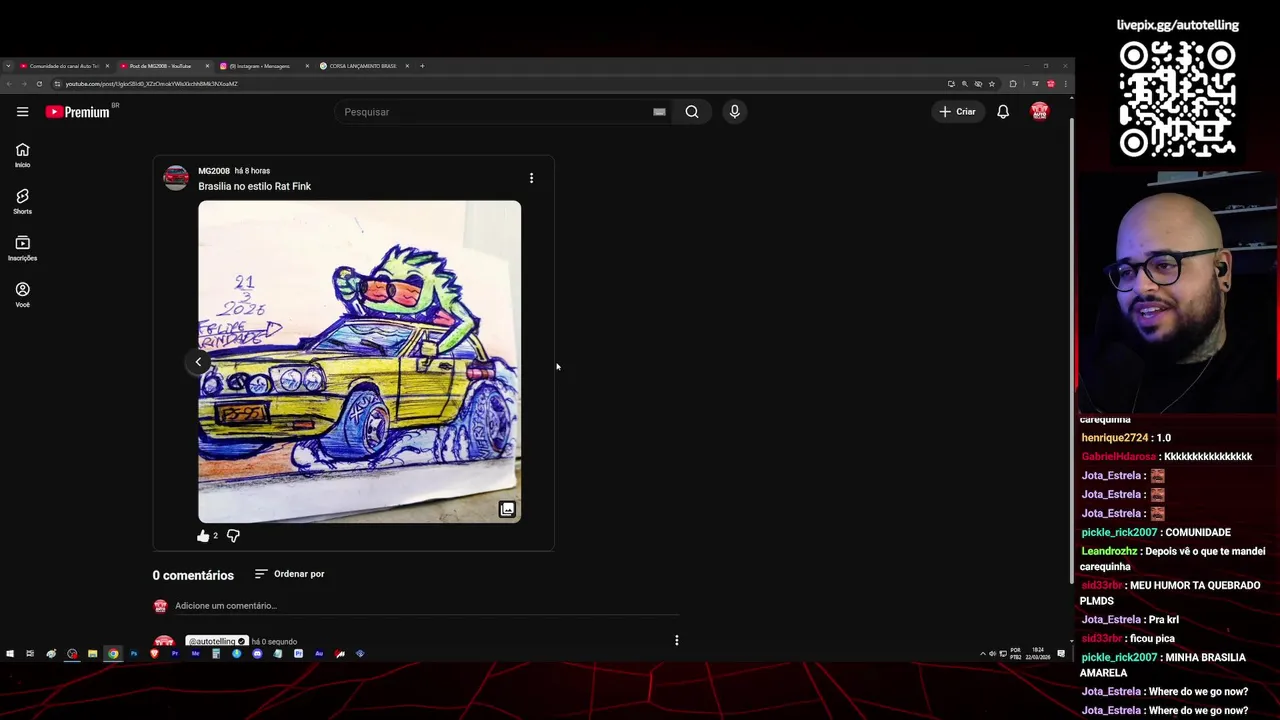
Task: Click the taskbar clock showing 18:24
Action: 1038,654
